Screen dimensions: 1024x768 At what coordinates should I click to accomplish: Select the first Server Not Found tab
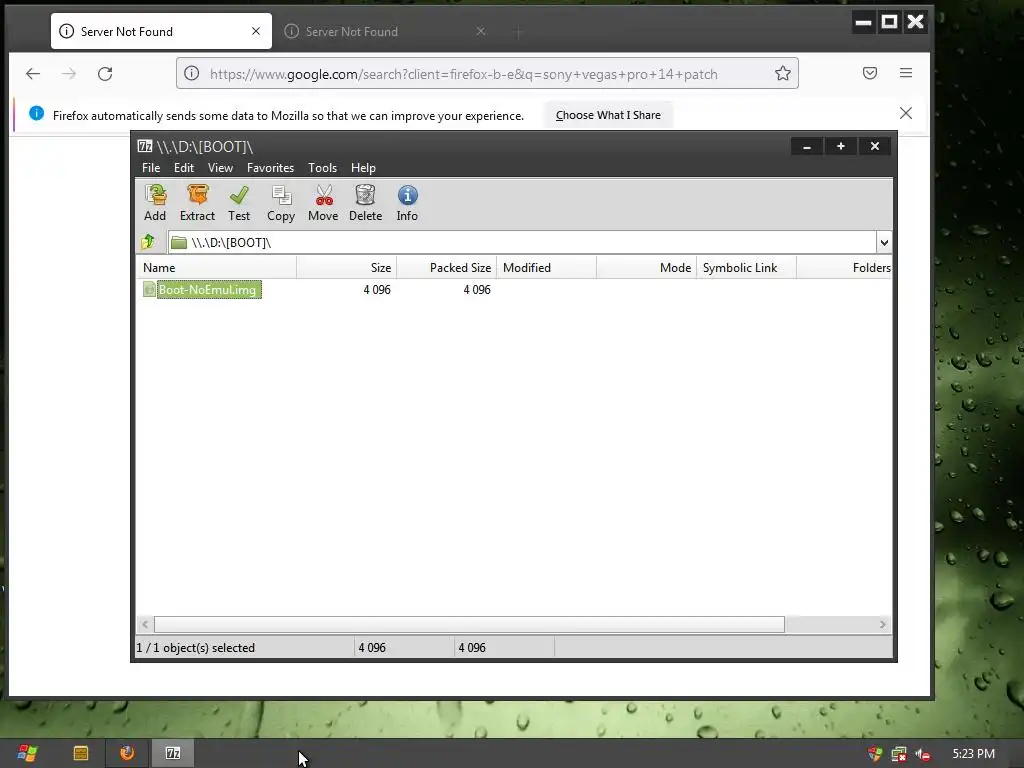click(x=161, y=31)
